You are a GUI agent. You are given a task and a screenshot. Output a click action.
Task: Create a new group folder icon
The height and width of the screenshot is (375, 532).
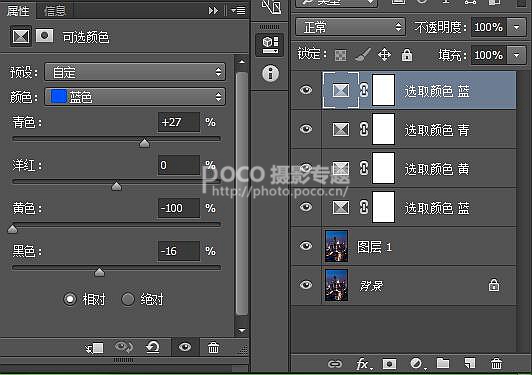click(x=443, y=363)
